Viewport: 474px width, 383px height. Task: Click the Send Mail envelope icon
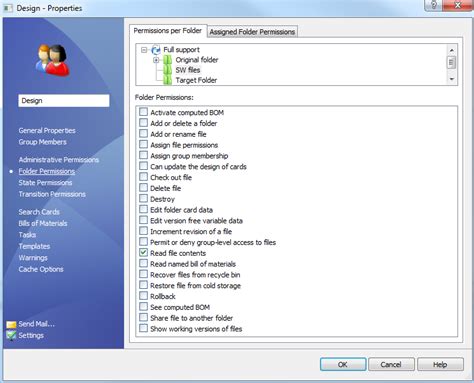[x=11, y=324]
